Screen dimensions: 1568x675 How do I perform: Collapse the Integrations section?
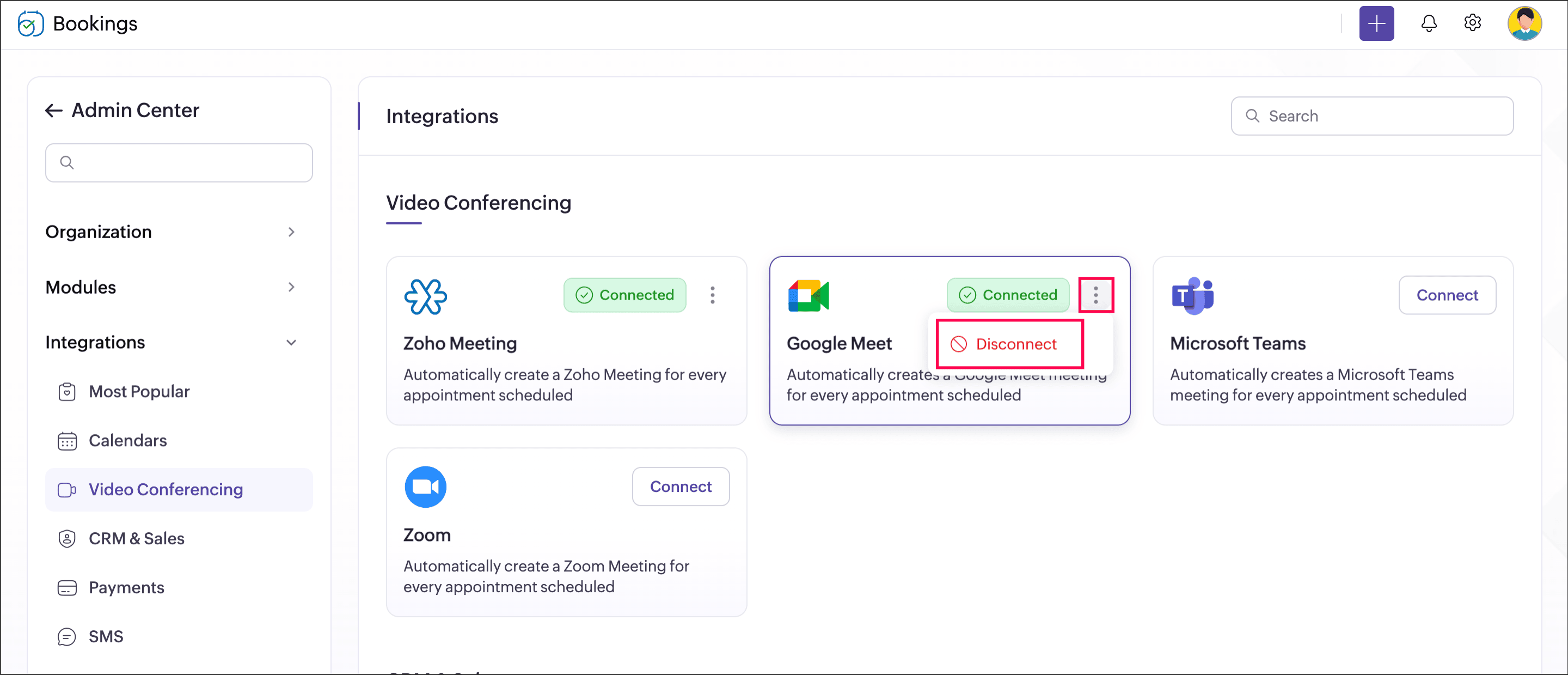tap(170, 342)
